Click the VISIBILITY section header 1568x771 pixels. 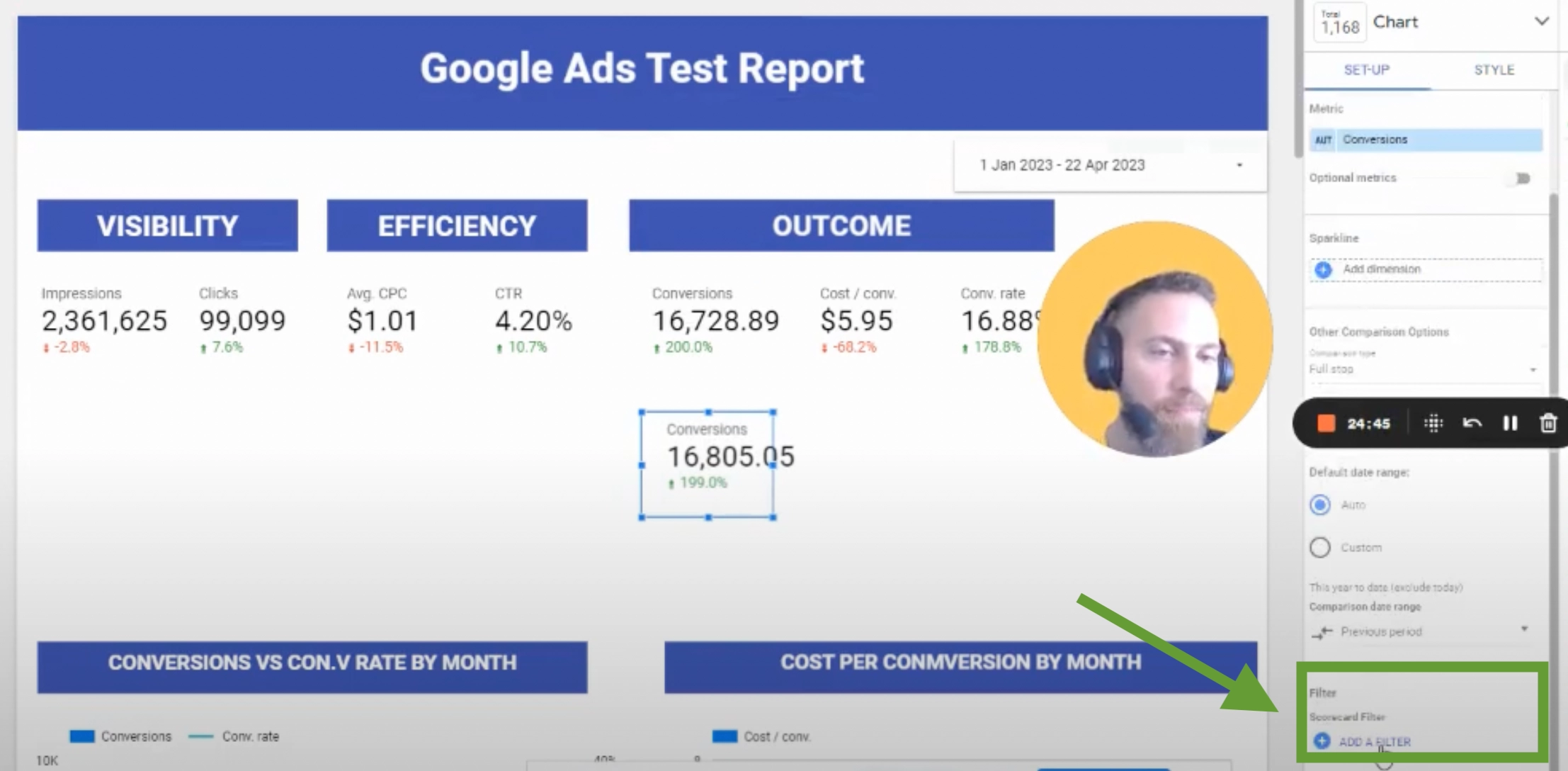[x=168, y=226]
